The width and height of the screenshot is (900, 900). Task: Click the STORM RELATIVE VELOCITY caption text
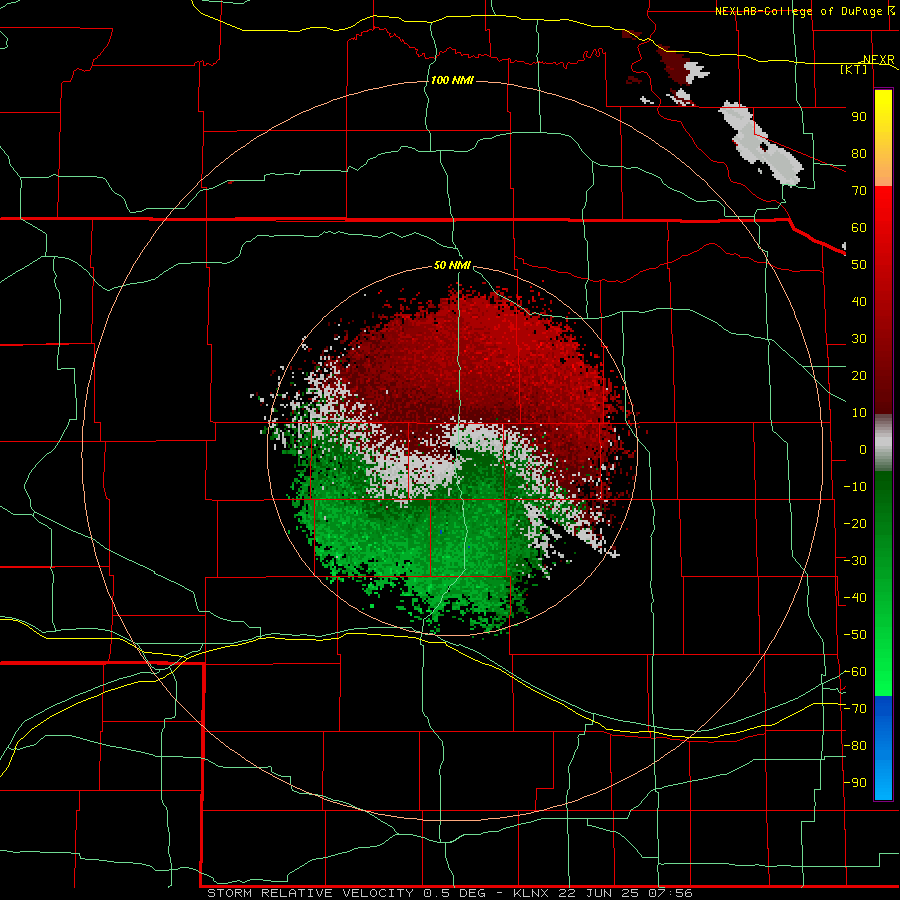coord(313,893)
